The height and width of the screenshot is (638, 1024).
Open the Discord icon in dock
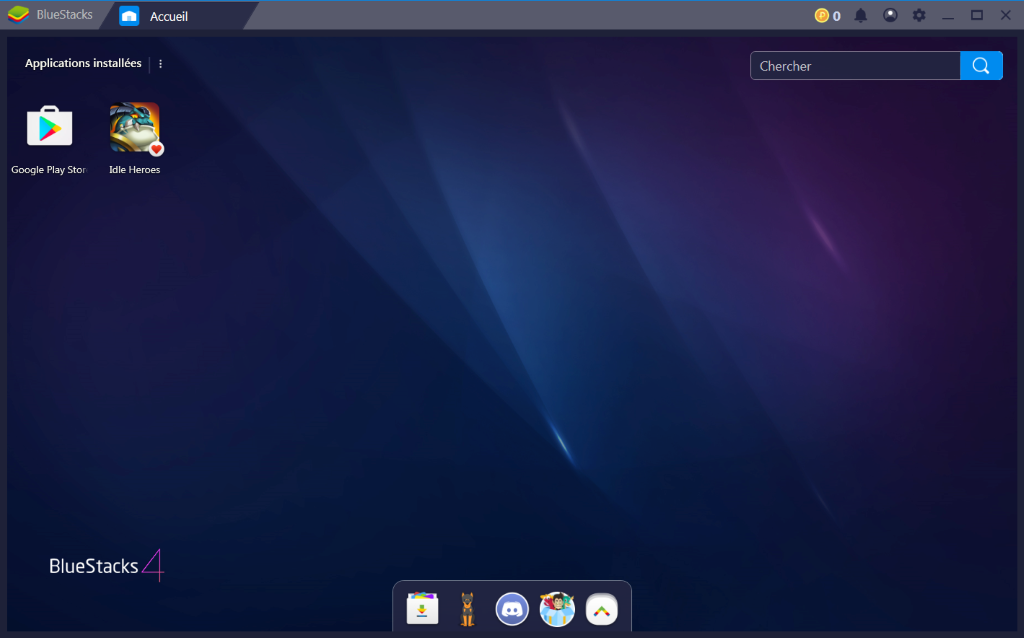coord(512,609)
